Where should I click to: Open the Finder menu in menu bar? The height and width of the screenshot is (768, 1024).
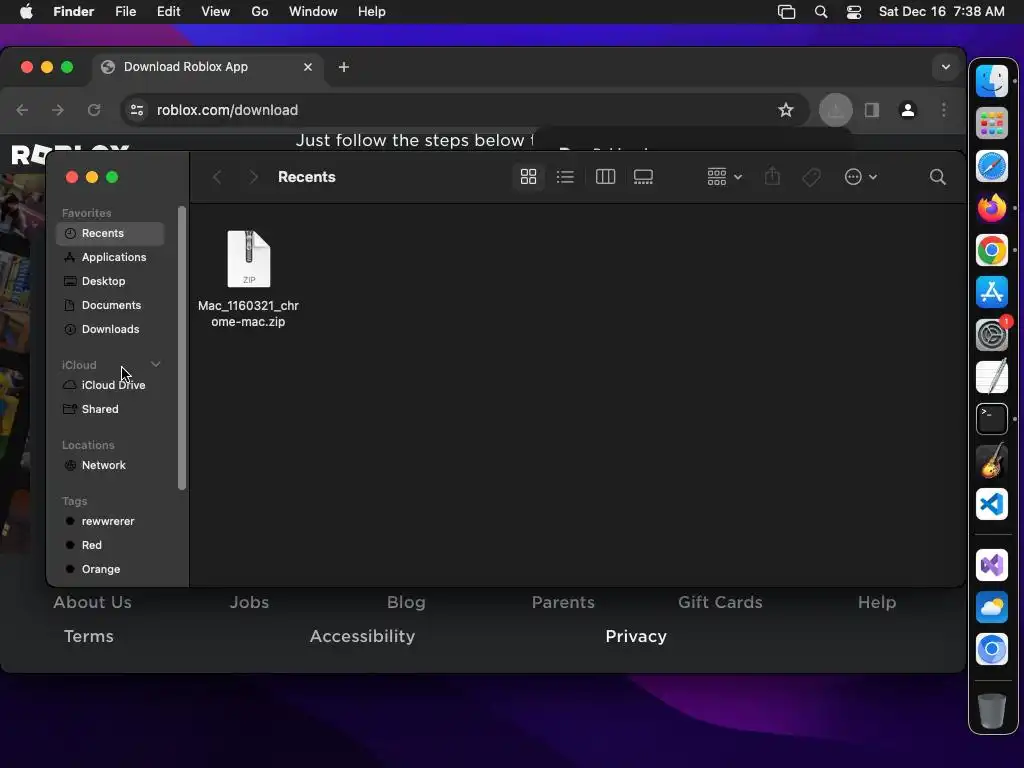(73, 12)
